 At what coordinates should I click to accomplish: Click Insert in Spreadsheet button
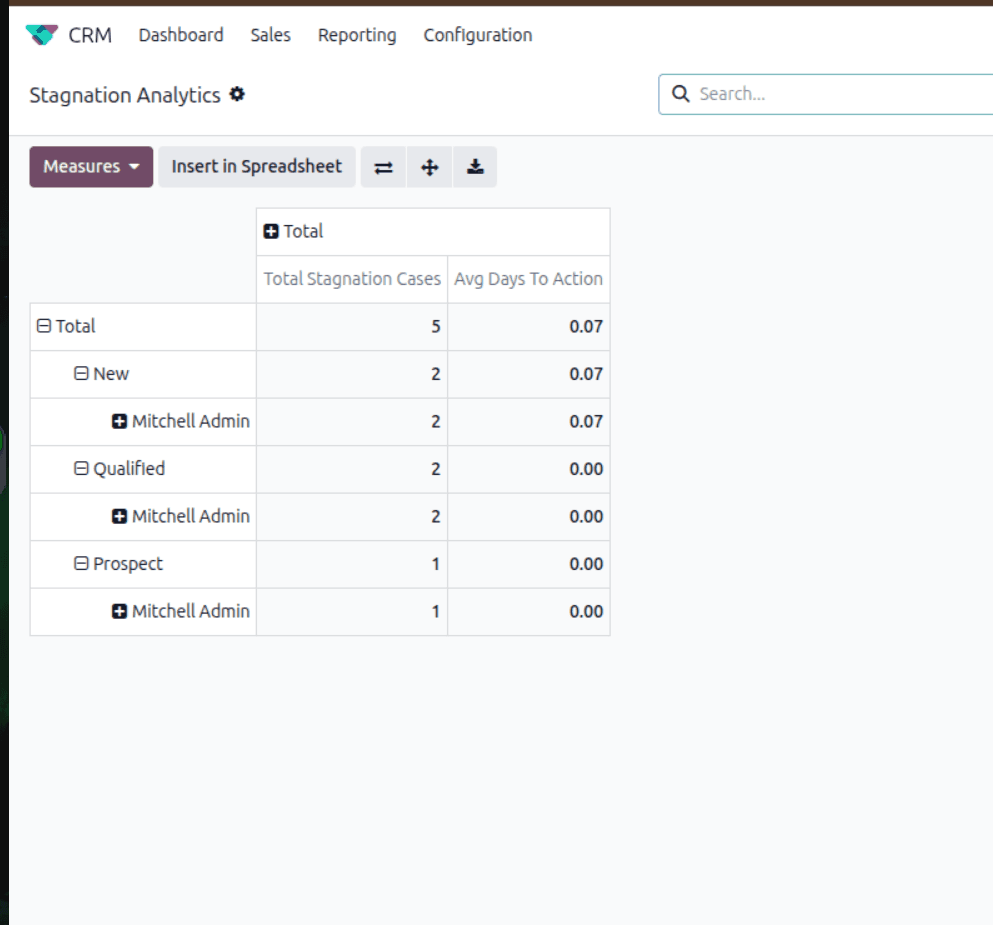257,167
